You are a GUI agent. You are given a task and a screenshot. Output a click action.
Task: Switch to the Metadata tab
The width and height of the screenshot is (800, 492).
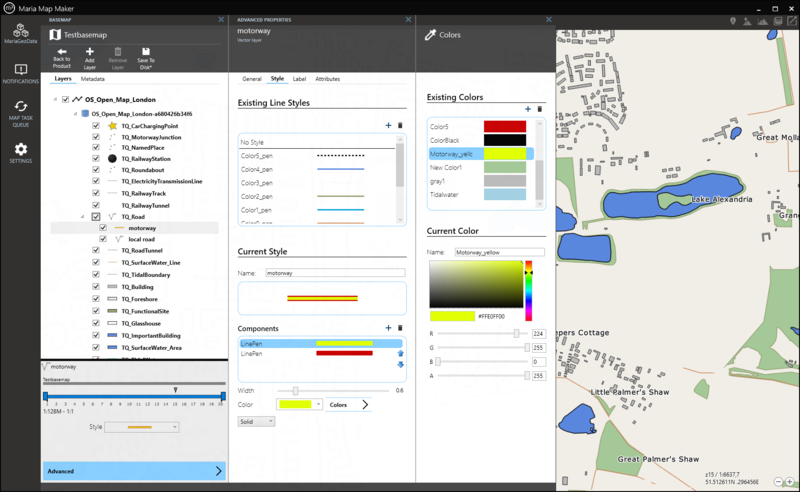92,79
